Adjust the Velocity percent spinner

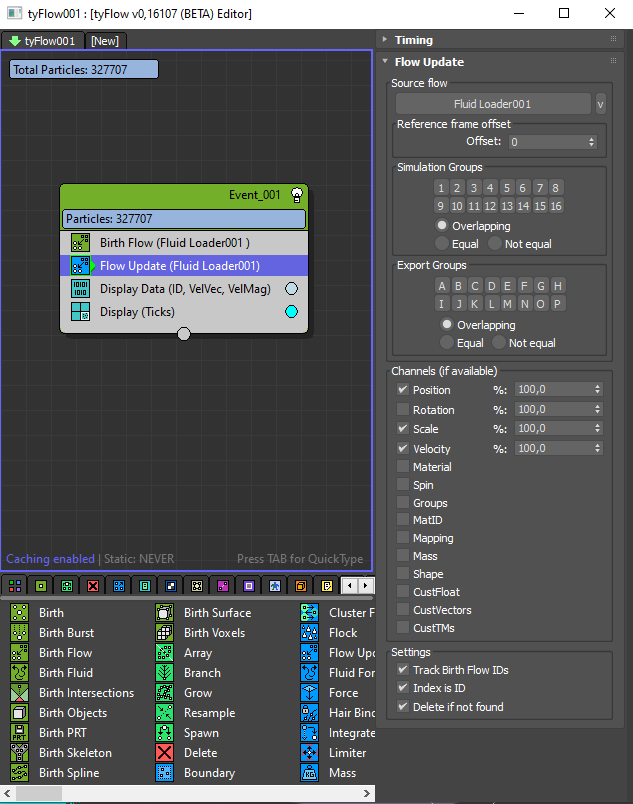click(x=597, y=448)
